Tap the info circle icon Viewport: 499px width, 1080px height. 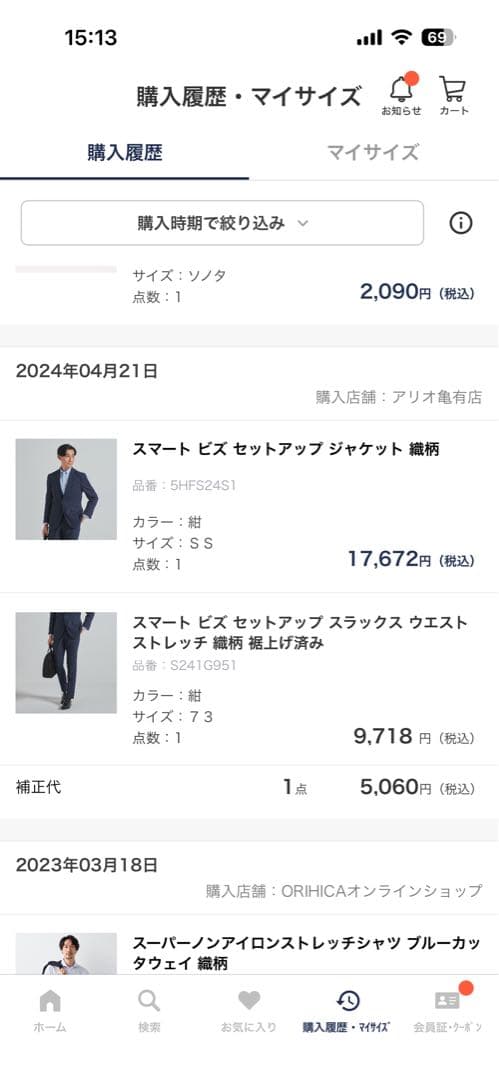460,222
